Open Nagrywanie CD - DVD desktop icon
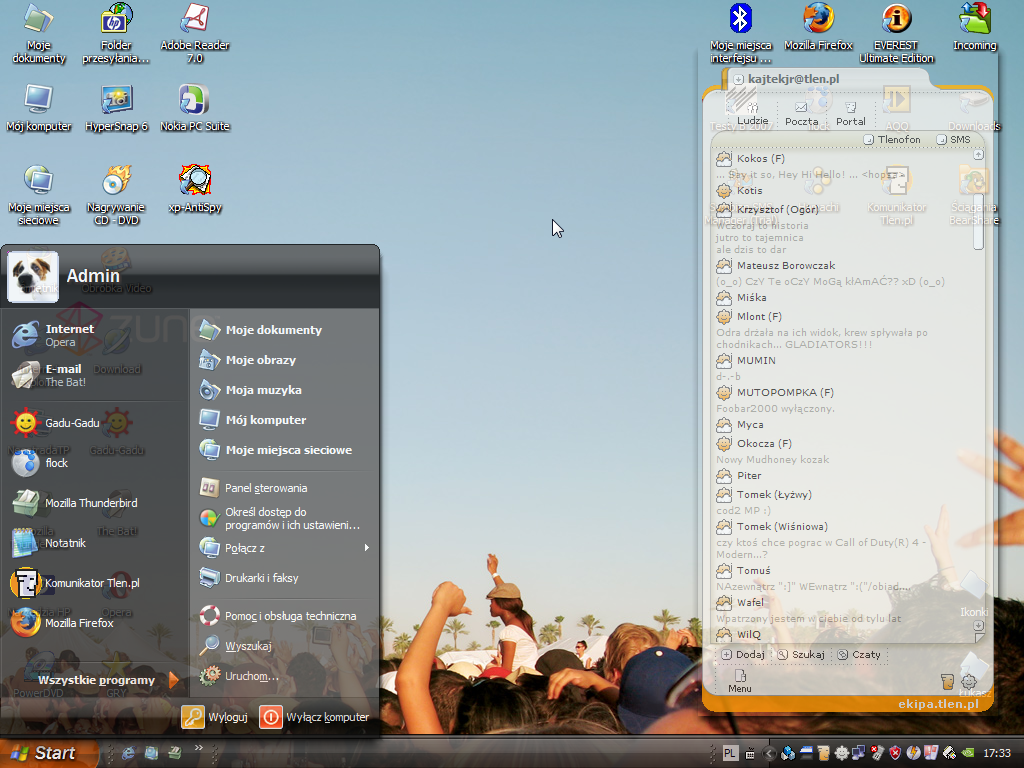This screenshot has height=768, width=1024. click(116, 195)
